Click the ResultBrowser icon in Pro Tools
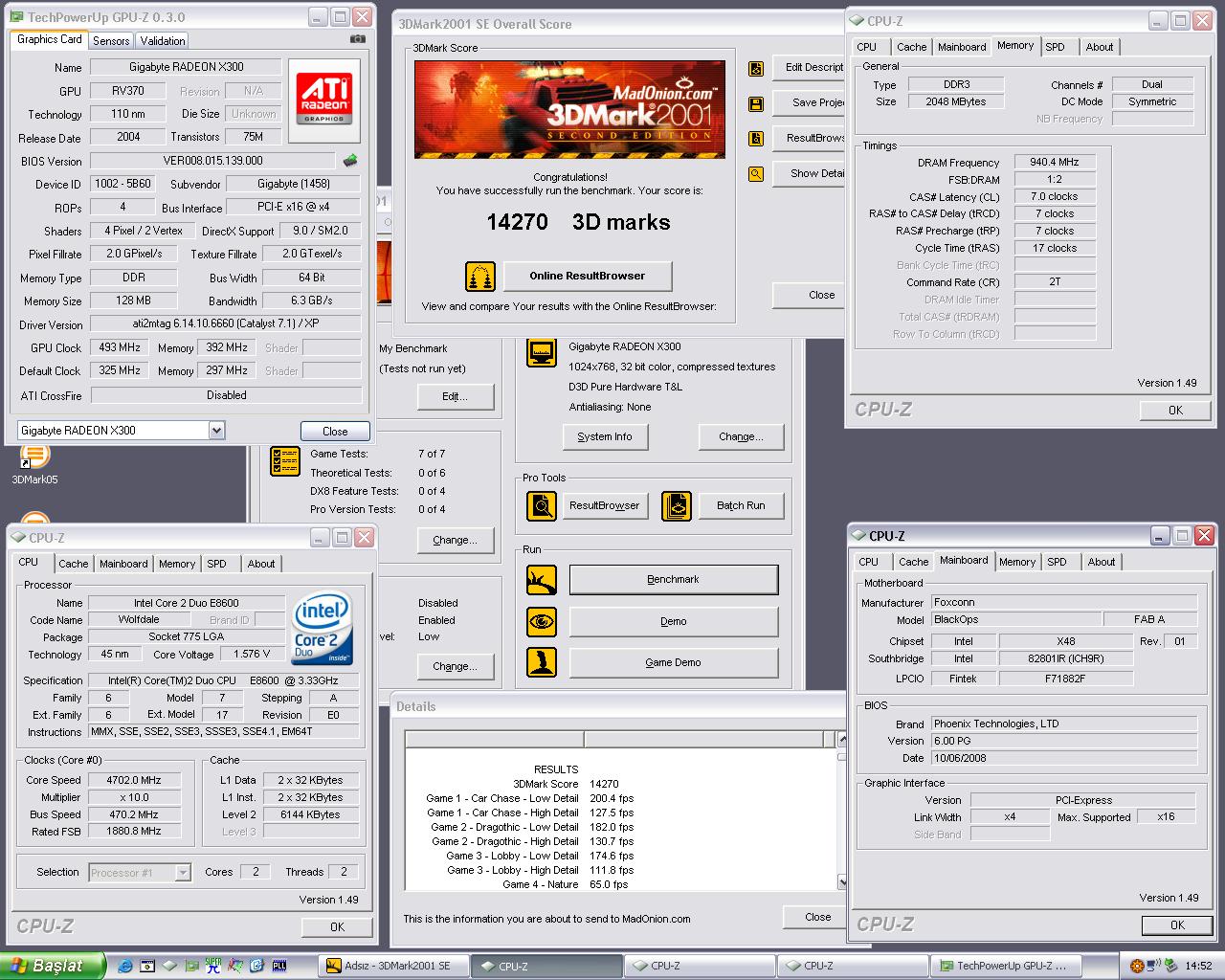 542,505
